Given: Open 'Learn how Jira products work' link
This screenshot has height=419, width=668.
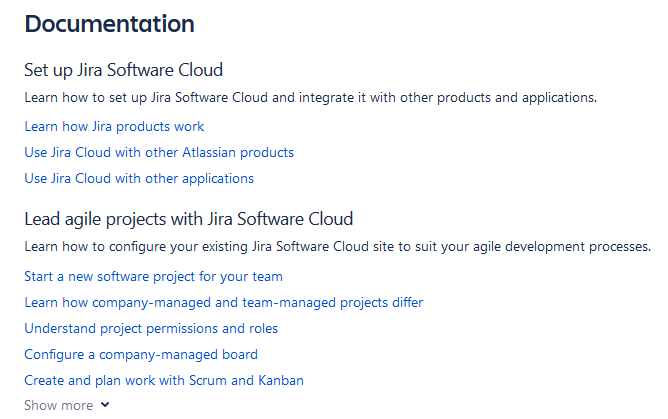Looking at the screenshot, I should coord(114,126).
